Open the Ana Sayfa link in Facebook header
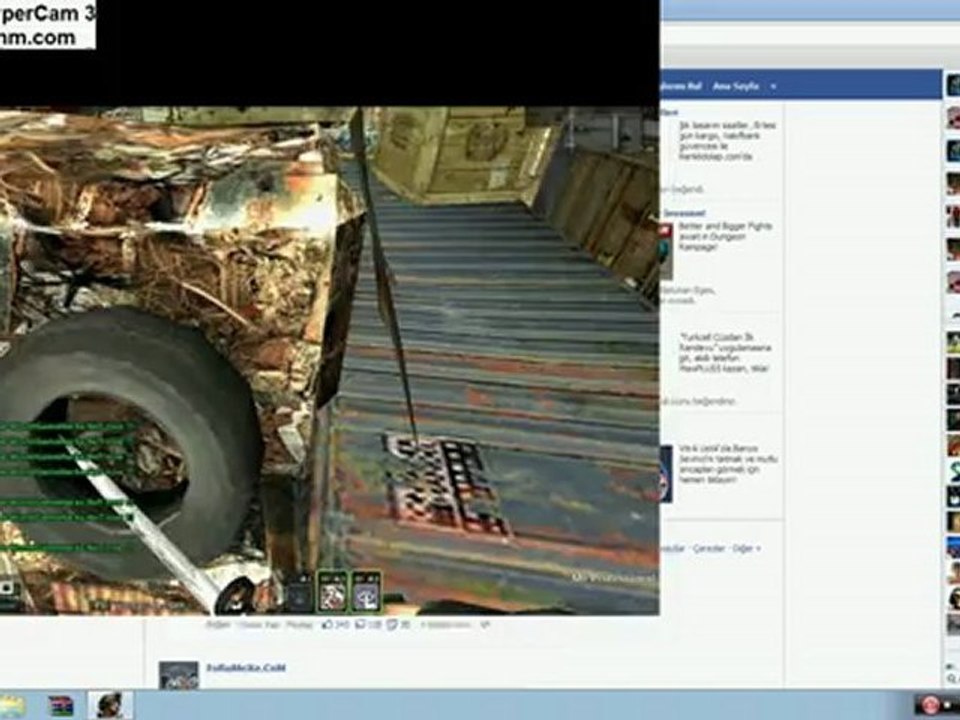This screenshot has width=960, height=720. pos(735,86)
